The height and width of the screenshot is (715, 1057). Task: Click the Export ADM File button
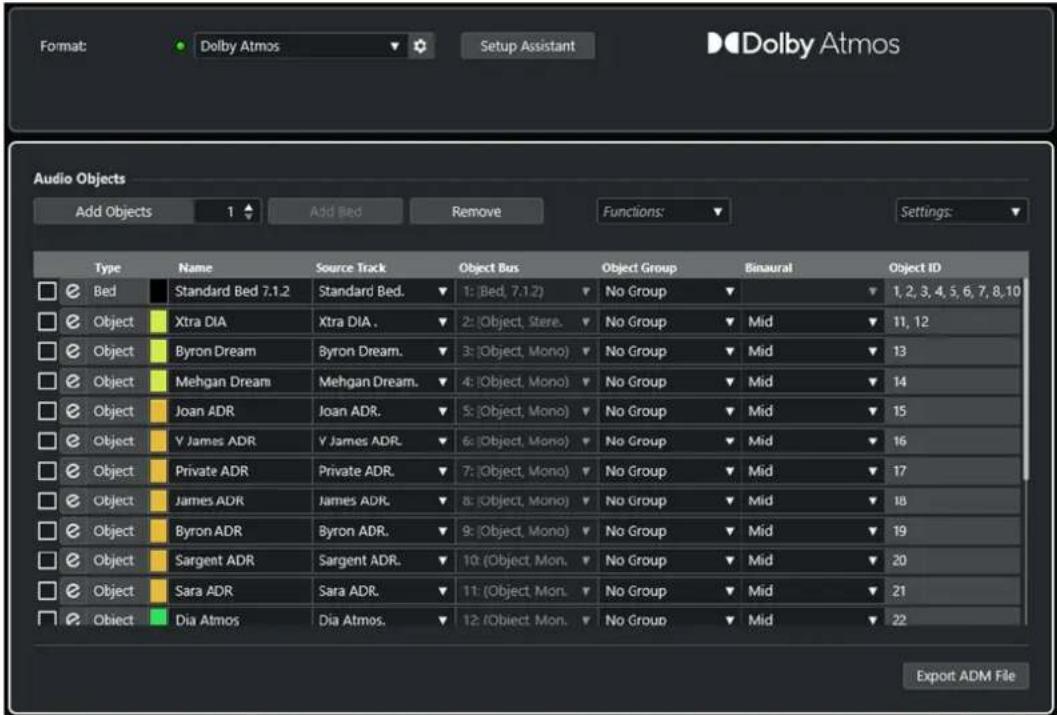965,675
